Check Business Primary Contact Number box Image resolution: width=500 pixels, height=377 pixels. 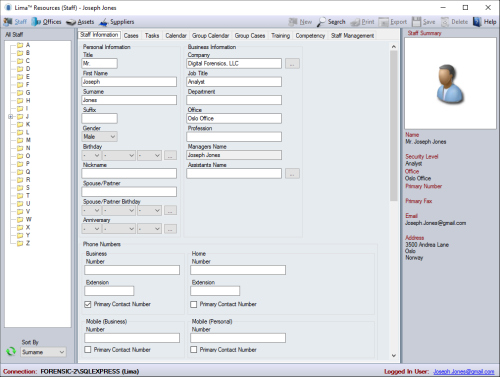pos(88,304)
